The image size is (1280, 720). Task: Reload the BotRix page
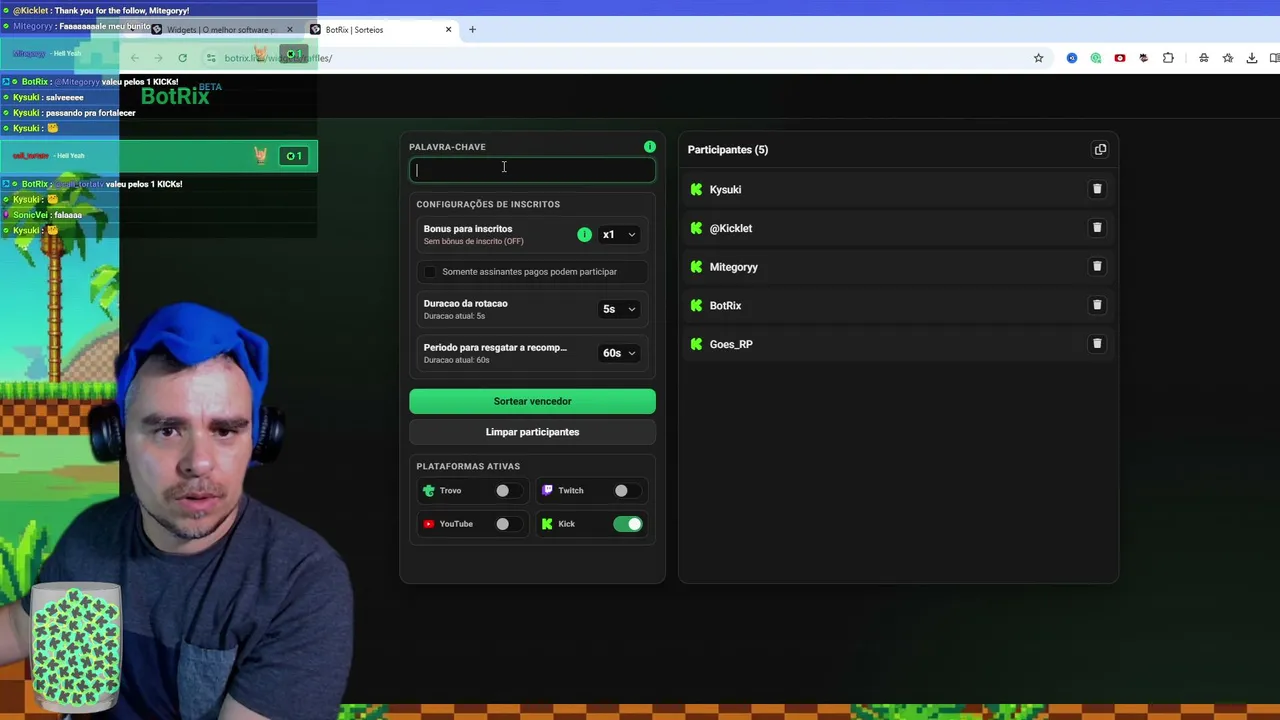(x=182, y=58)
